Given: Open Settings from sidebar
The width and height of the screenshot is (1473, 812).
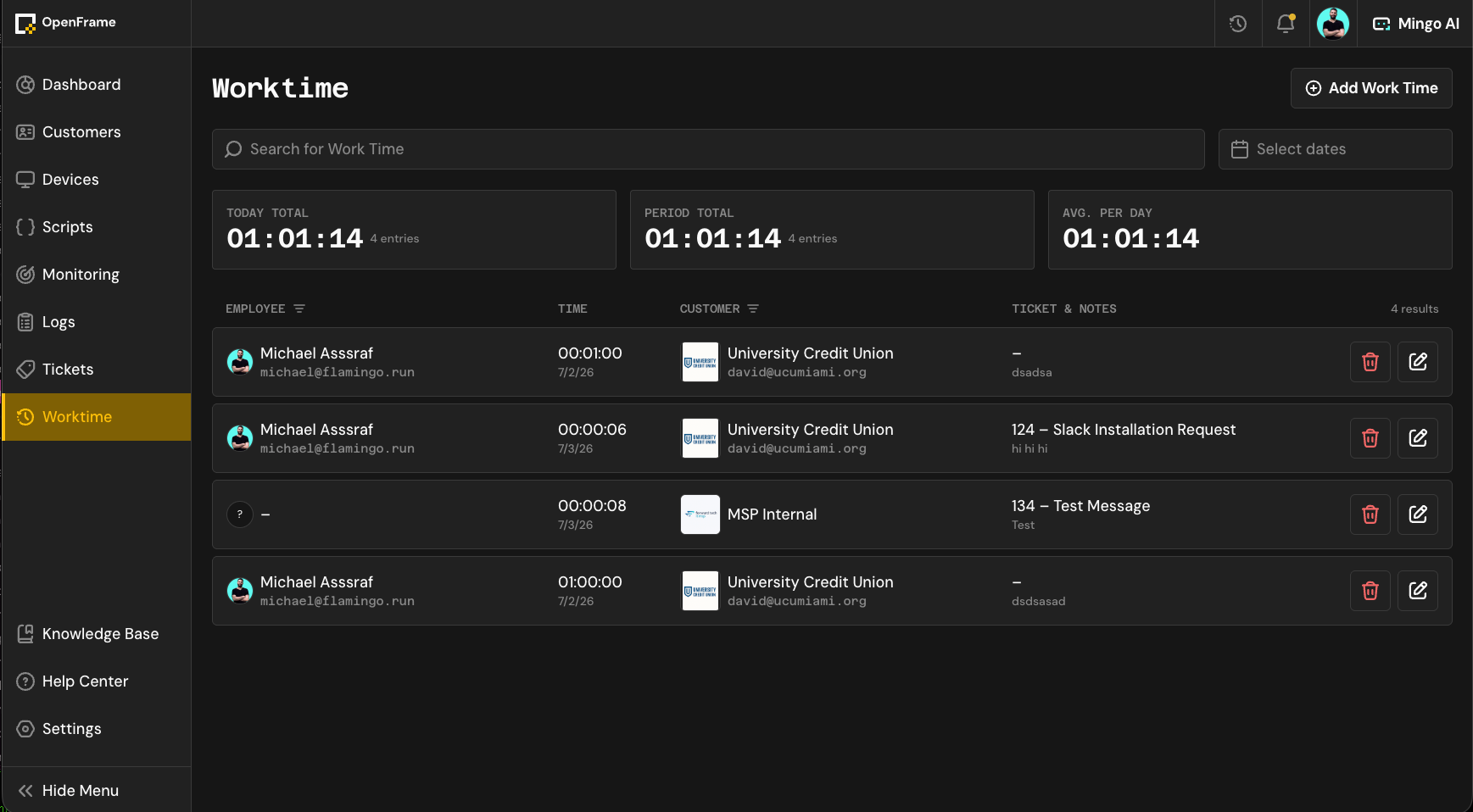Looking at the screenshot, I should tap(96, 729).
